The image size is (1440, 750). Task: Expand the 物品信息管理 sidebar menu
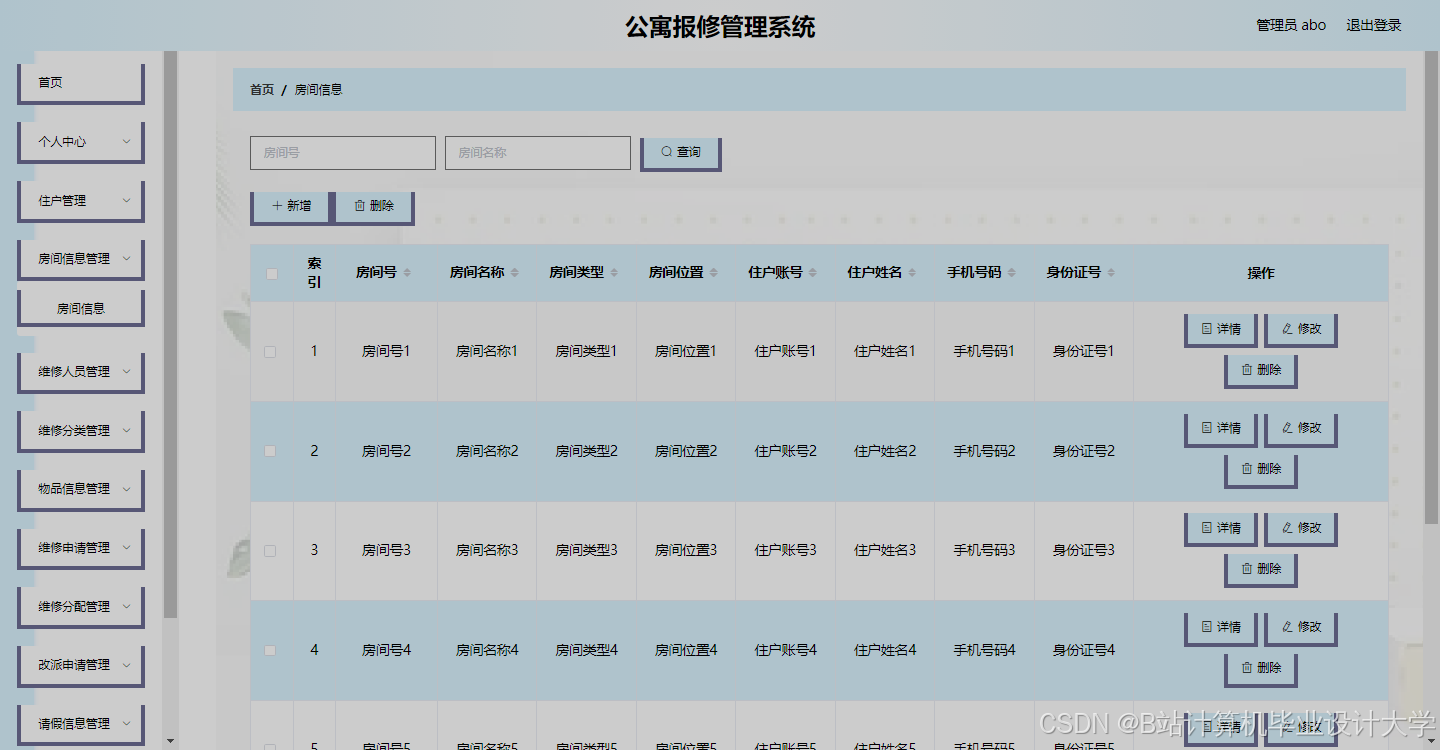coord(81,489)
